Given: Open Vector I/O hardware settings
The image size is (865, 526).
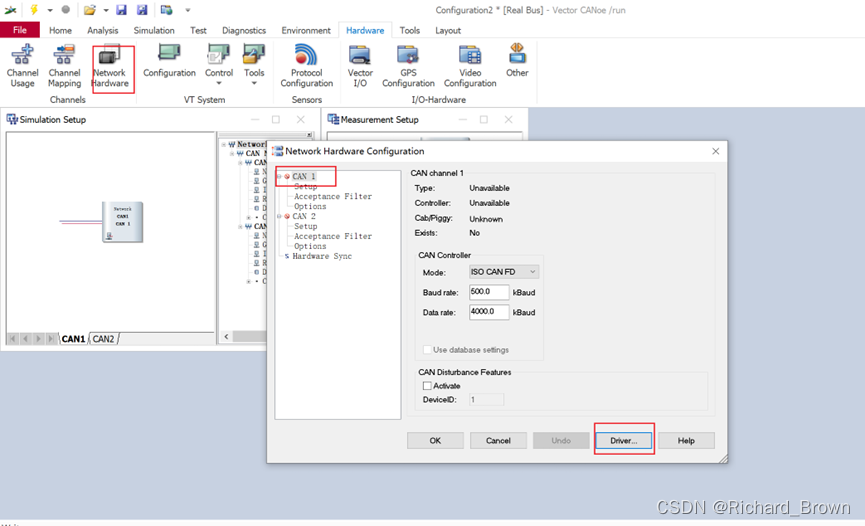Looking at the screenshot, I should pyautogui.click(x=360, y=66).
